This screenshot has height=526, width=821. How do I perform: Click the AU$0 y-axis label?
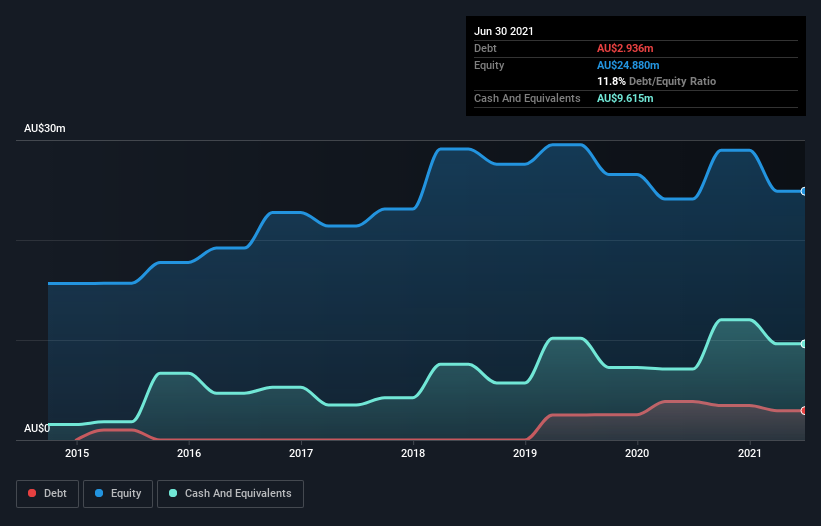(x=37, y=428)
